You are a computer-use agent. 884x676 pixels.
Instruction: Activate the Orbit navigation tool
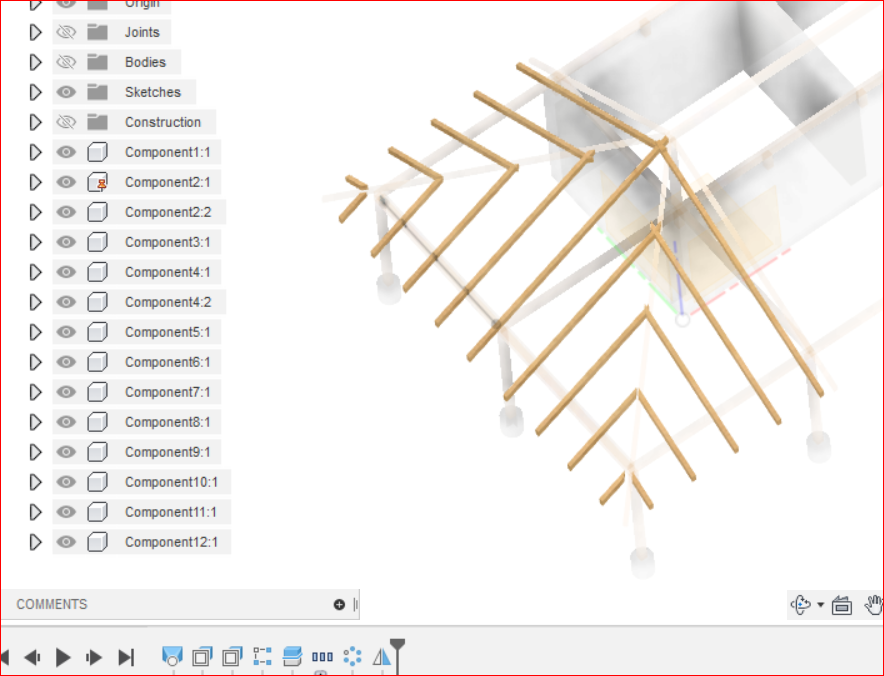pos(801,604)
